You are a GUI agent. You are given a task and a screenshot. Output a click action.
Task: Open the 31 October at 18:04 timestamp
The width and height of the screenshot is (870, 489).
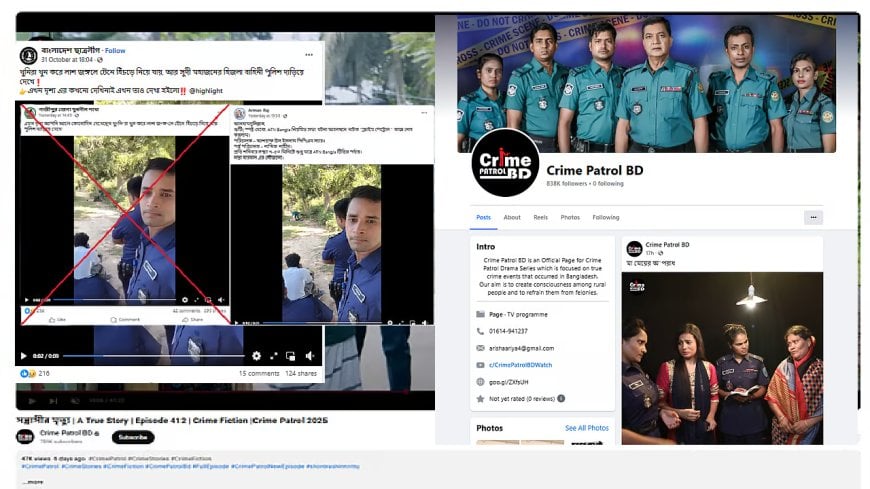click(67, 60)
